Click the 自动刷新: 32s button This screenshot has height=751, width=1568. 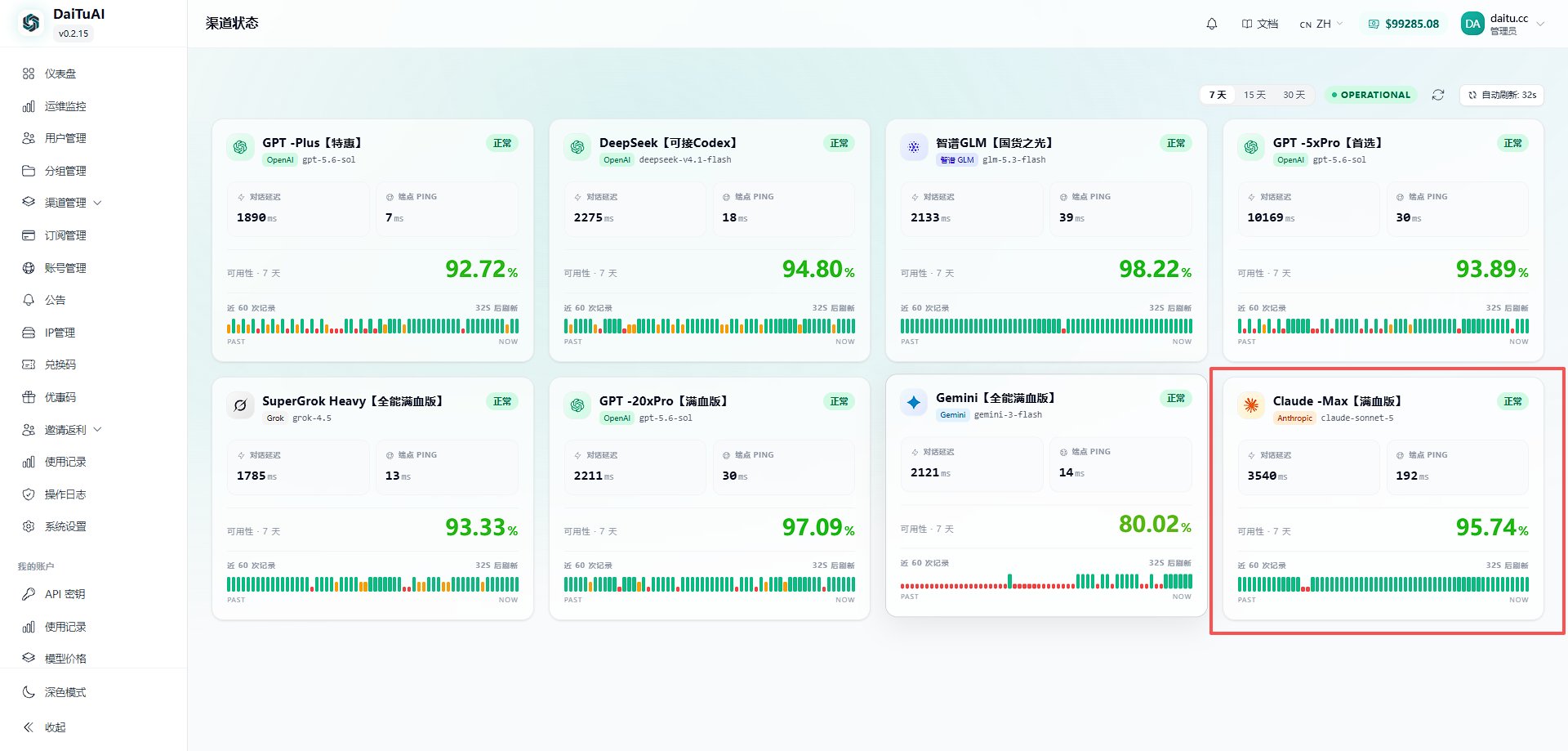tap(1502, 95)
